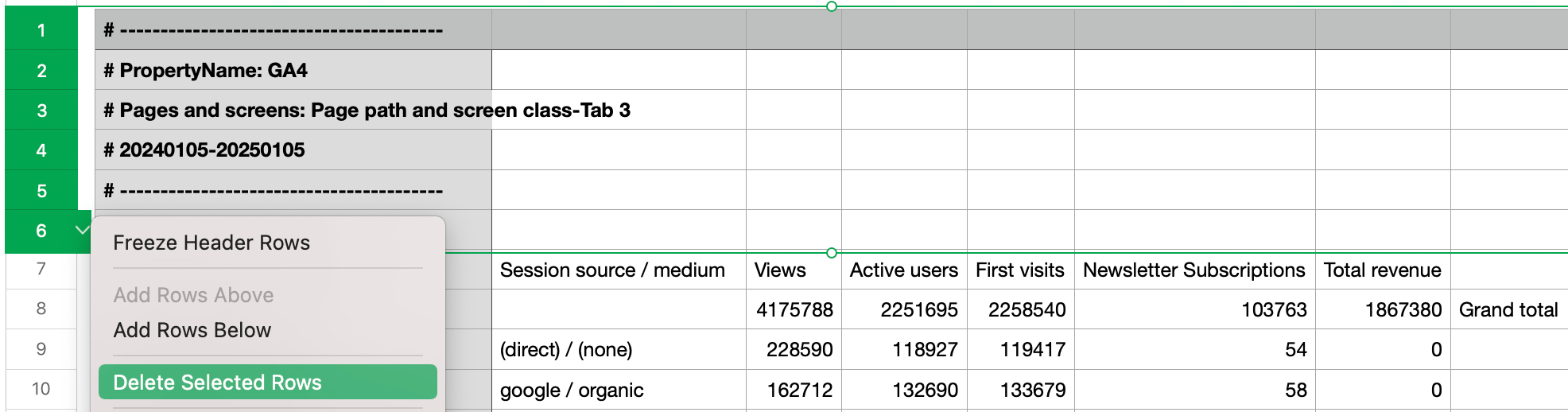Screen dimensions: 1568x412
Task: Click the dashed comment cell in row 1
Action: [293, 30]
